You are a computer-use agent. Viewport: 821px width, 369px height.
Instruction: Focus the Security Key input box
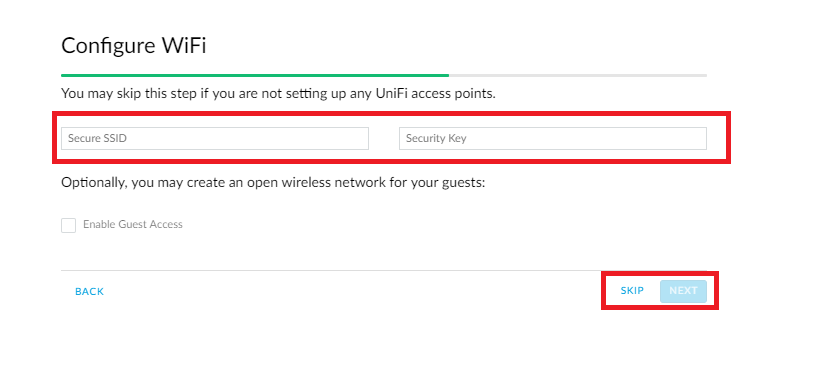point(552,139)
